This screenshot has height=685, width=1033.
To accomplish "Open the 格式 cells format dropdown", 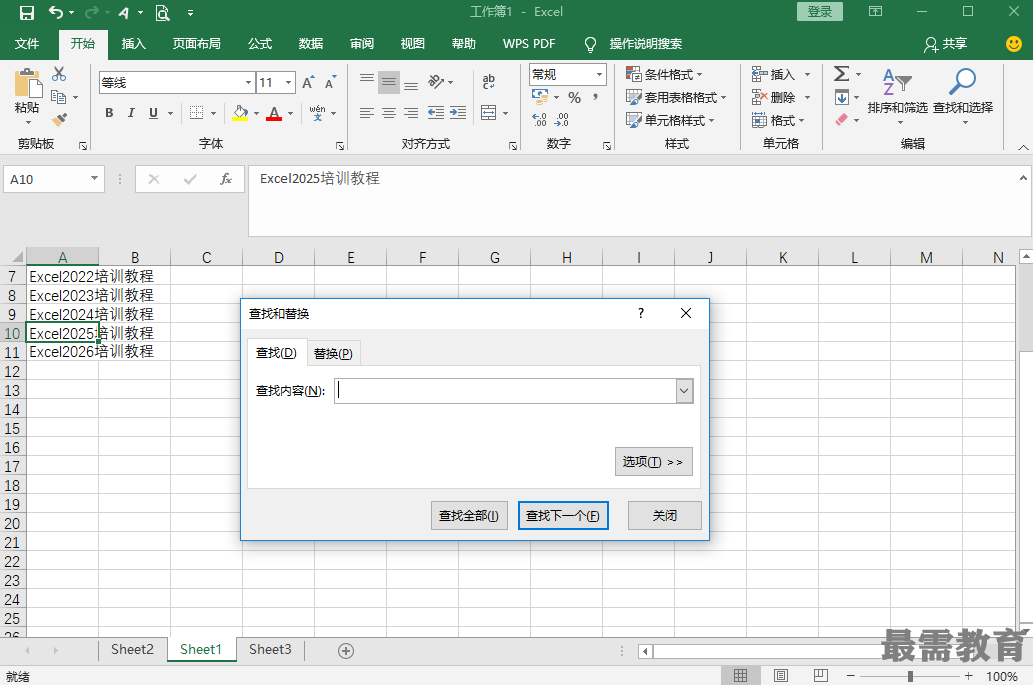I will (779, 120).
